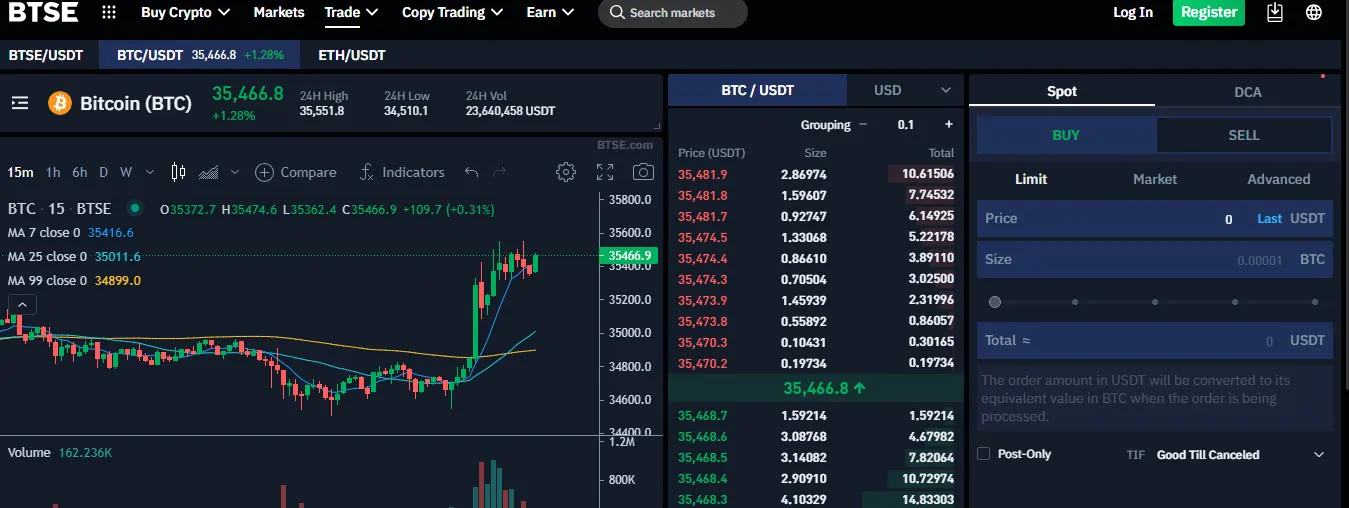
Task: Take a chart snapshot with camera
Action: (643, 172)
